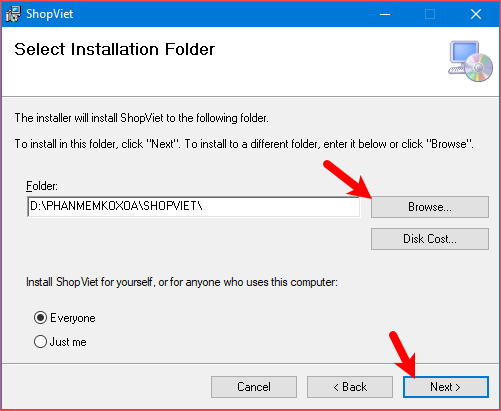Click the 'Install ShopViet for yourself' prompt text
This screenshot has width=501, height=411.
(182, 282)
